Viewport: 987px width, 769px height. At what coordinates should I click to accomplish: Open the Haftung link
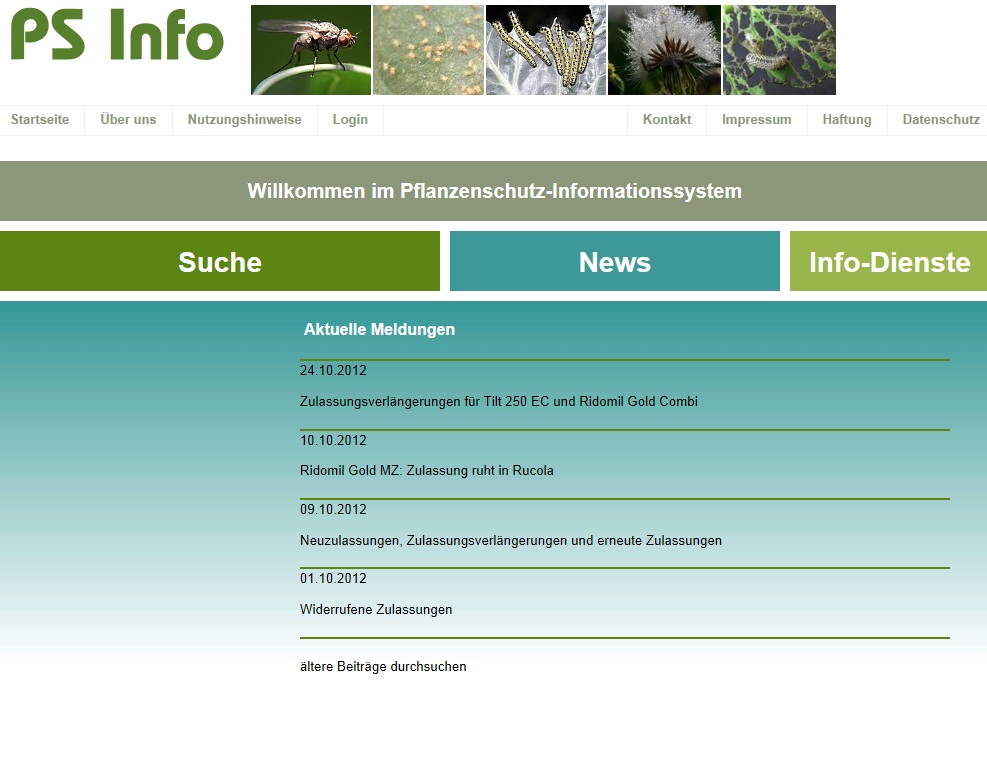(847, 120)
